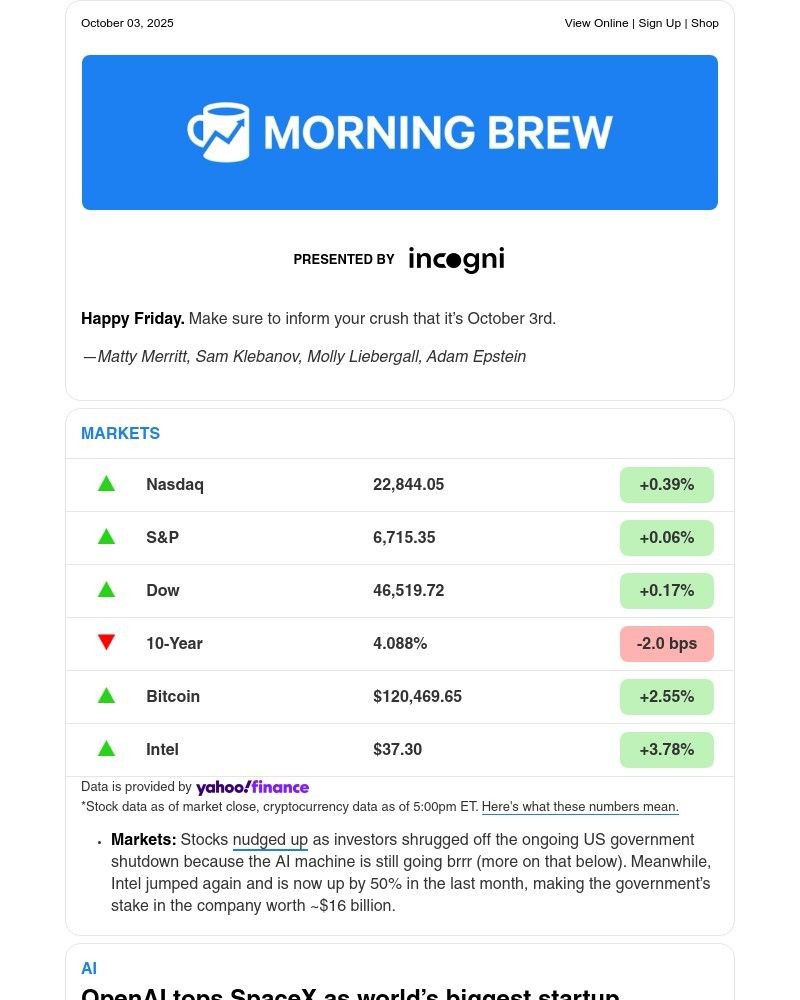Click the green up arrow beside Nasdaq

click(106, 484)
